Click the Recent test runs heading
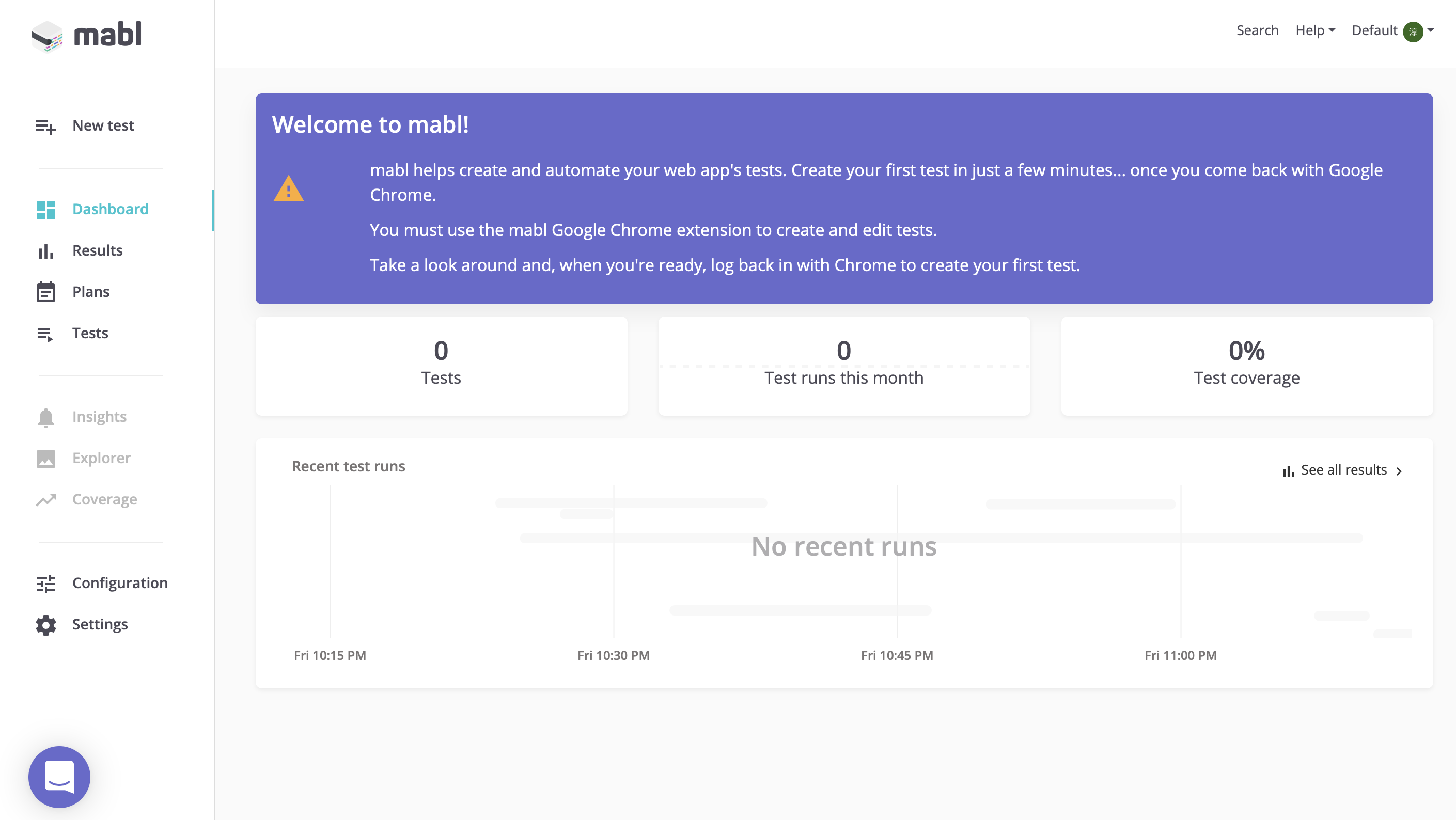Image resolution: width=1456 pixels, height=820 pixels. [348, 466]
